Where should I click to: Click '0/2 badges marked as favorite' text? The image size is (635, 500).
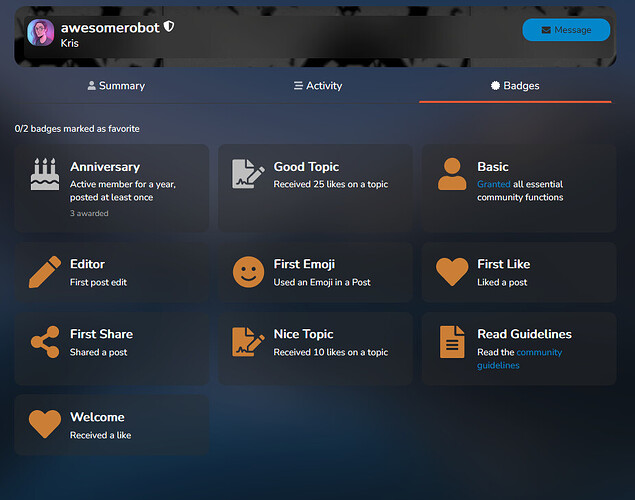coord(77,129)
